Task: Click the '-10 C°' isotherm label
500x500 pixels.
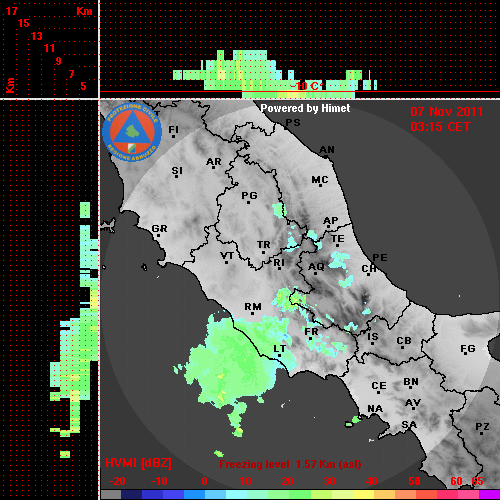Action: [306, 86]
